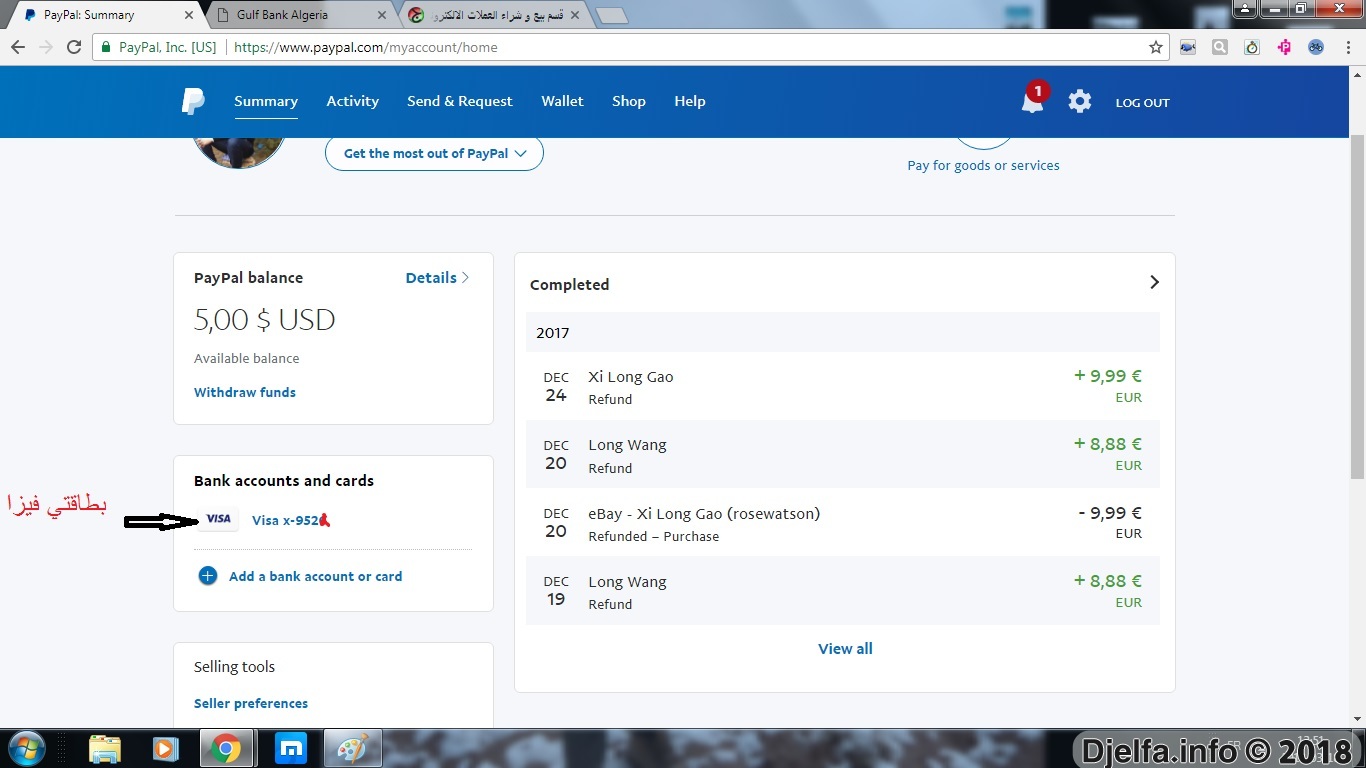Click the blue fish extension icon

coord(1188,47)
